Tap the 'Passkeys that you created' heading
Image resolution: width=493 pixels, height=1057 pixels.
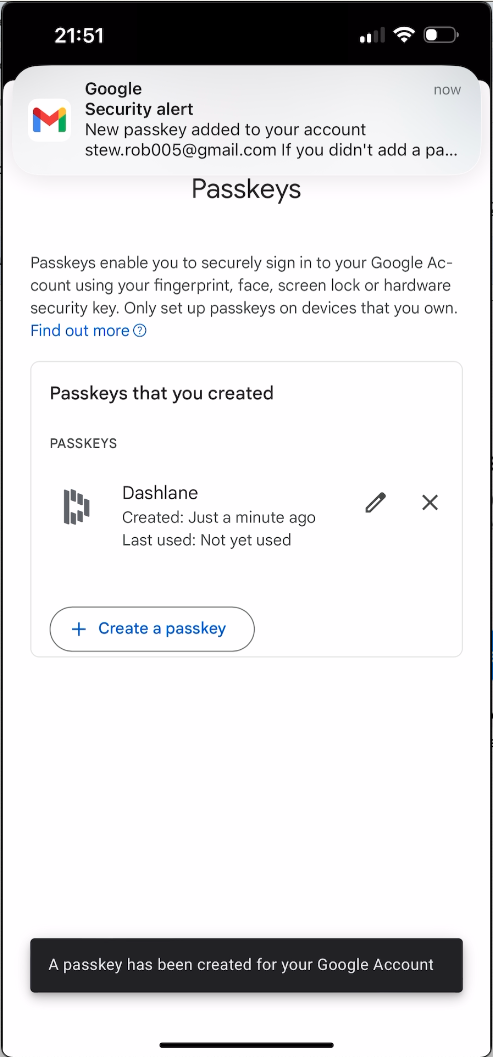[x=162, y=393]
